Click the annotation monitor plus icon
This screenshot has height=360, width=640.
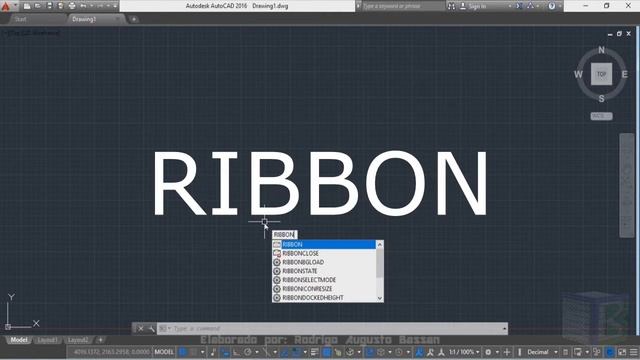click(x=507, y=352)
